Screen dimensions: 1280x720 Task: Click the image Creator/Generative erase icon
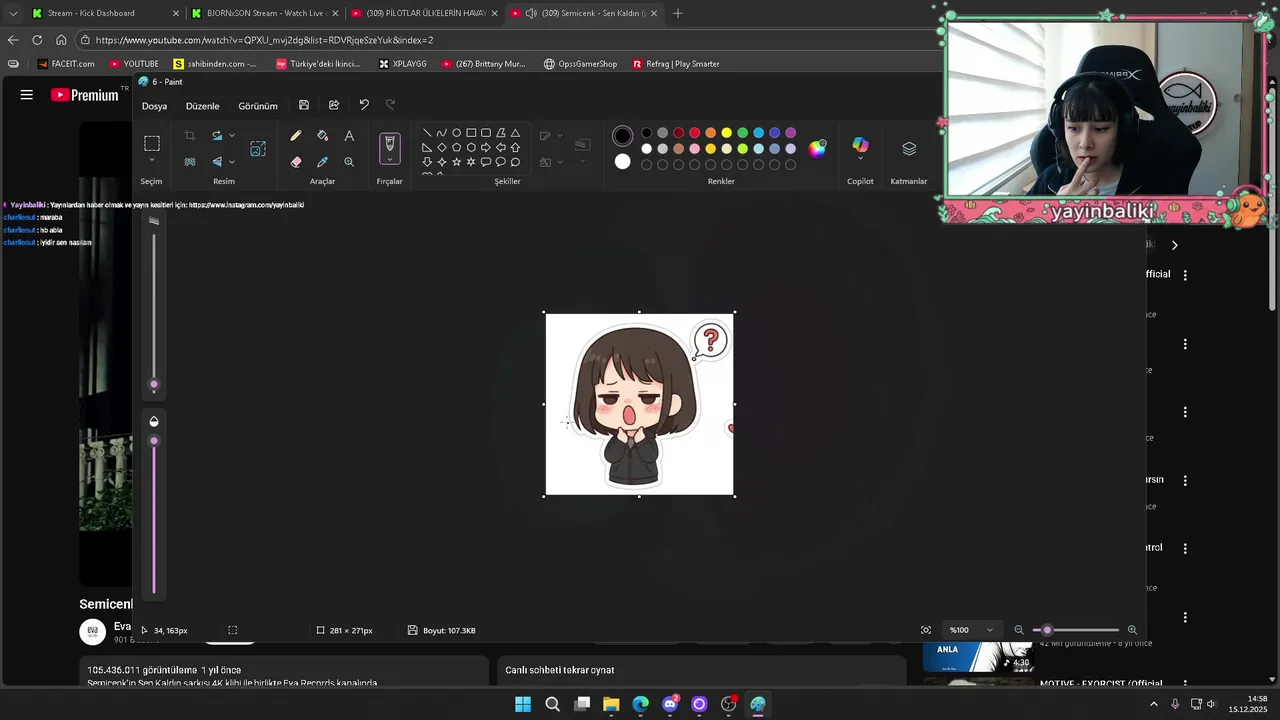[x=258, y=148]
